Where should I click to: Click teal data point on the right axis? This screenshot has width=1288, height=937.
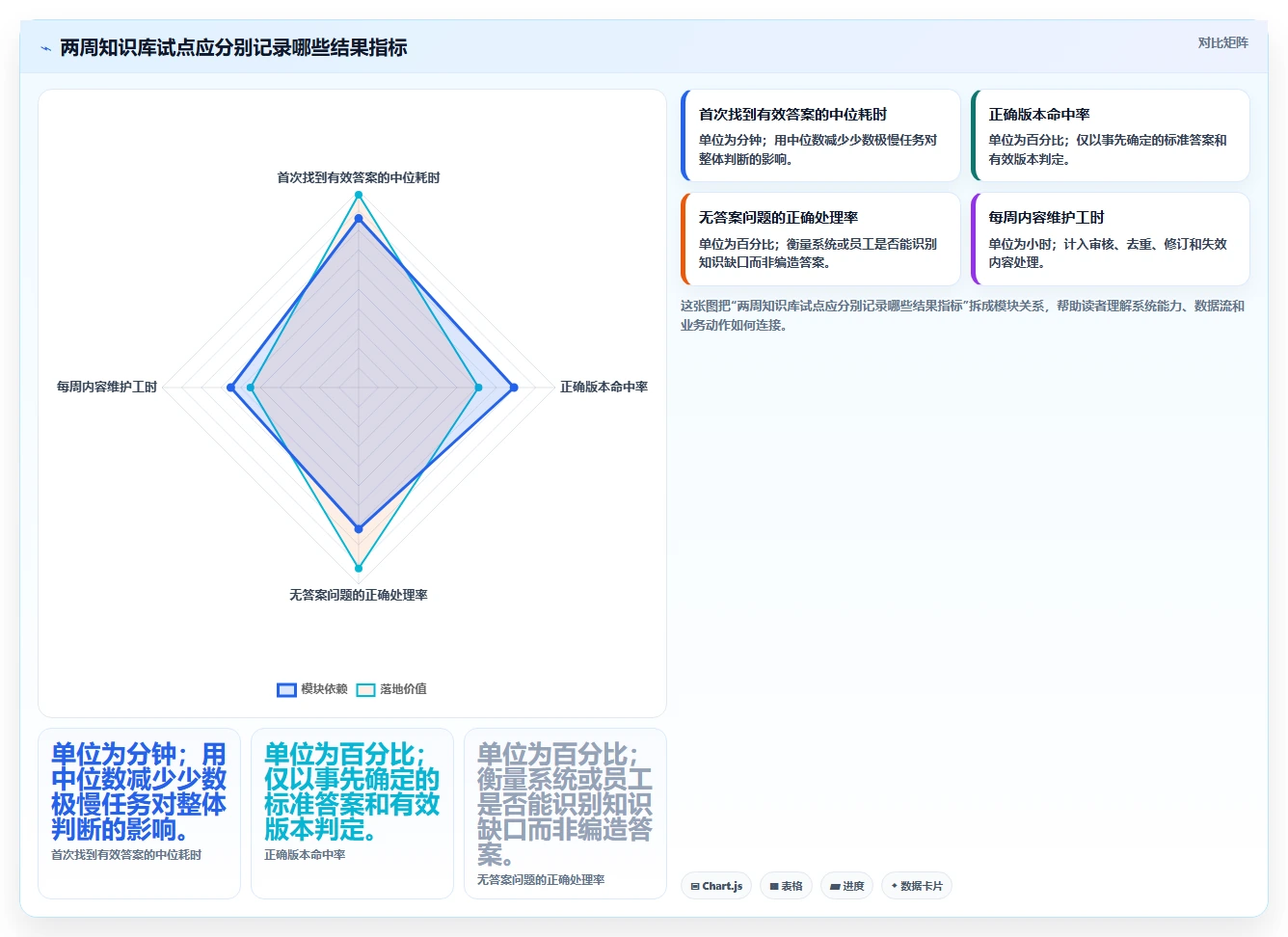(479, 388)
